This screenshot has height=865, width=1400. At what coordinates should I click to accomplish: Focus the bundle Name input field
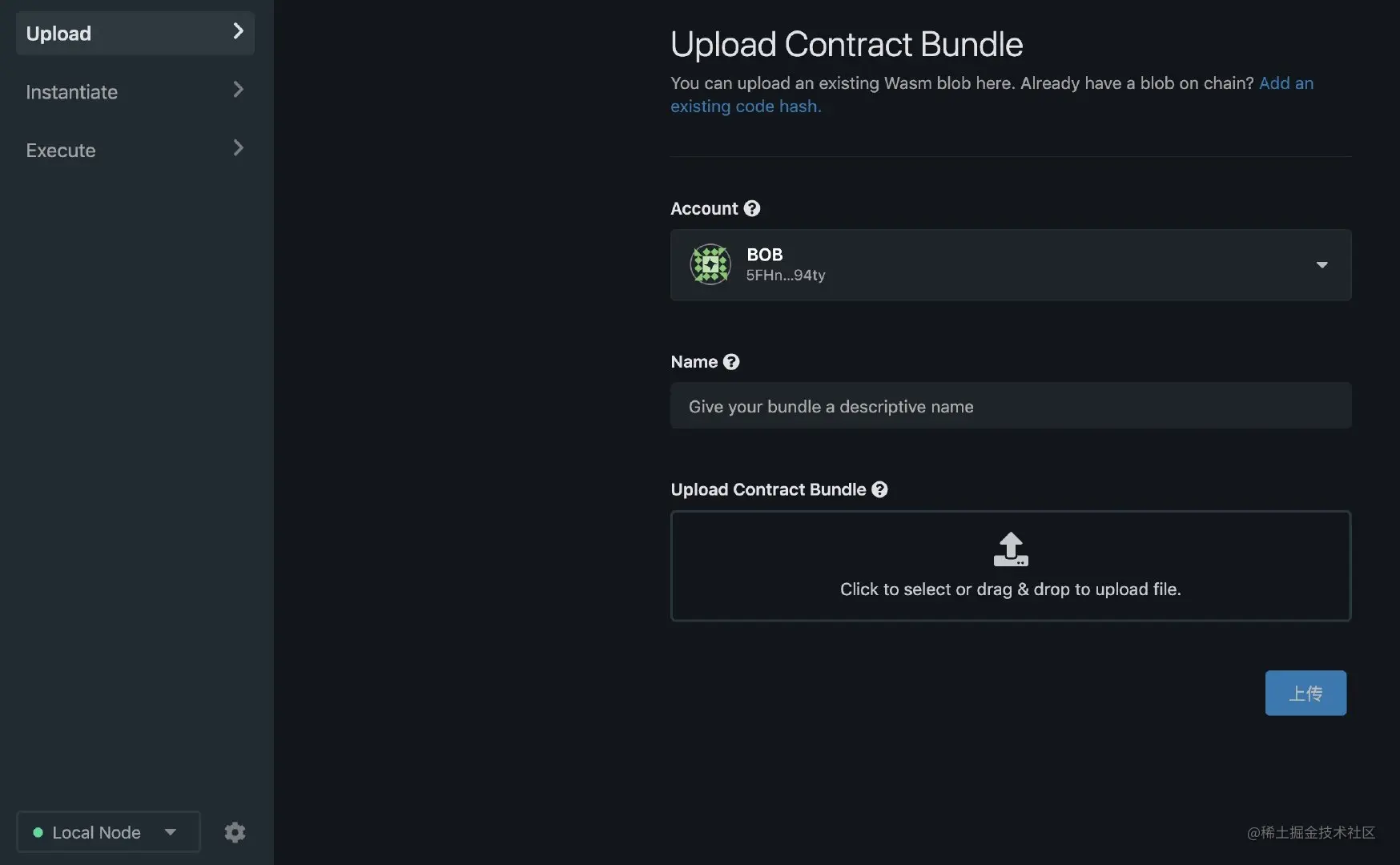tap(1011, 406)
